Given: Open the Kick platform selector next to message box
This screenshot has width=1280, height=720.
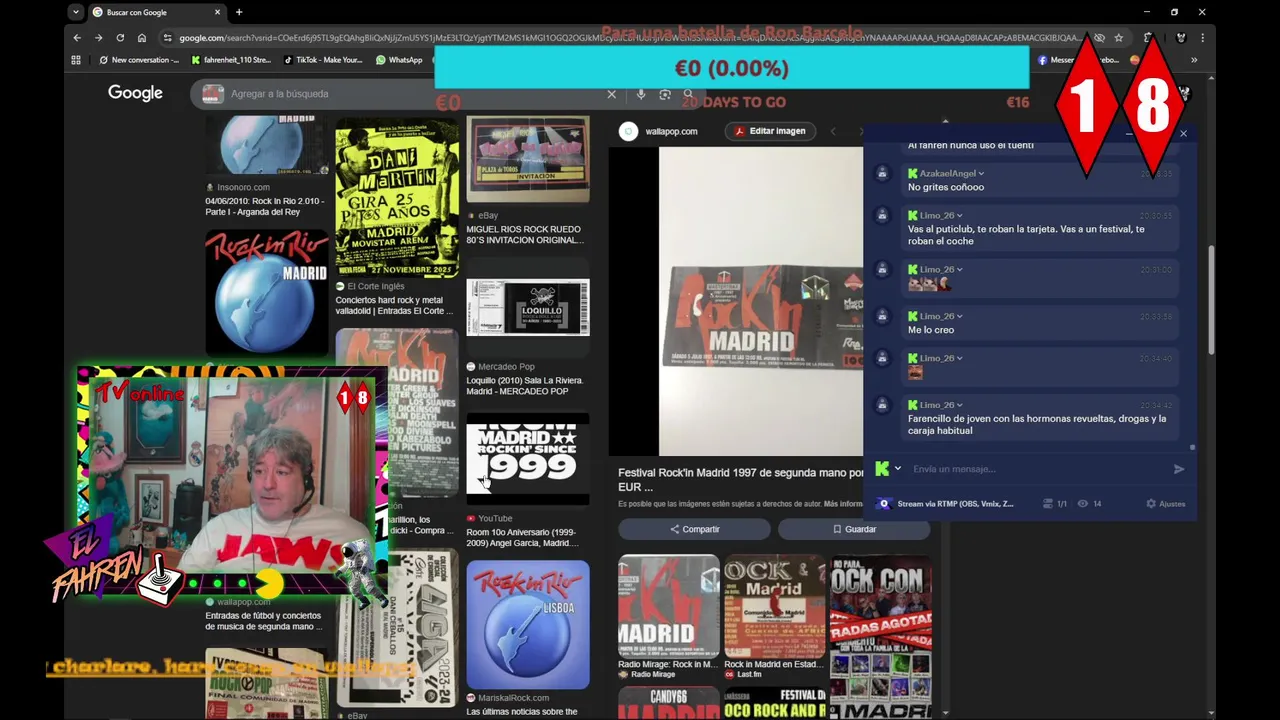Looking at the screenshot, I should click(x=888, y=468).
